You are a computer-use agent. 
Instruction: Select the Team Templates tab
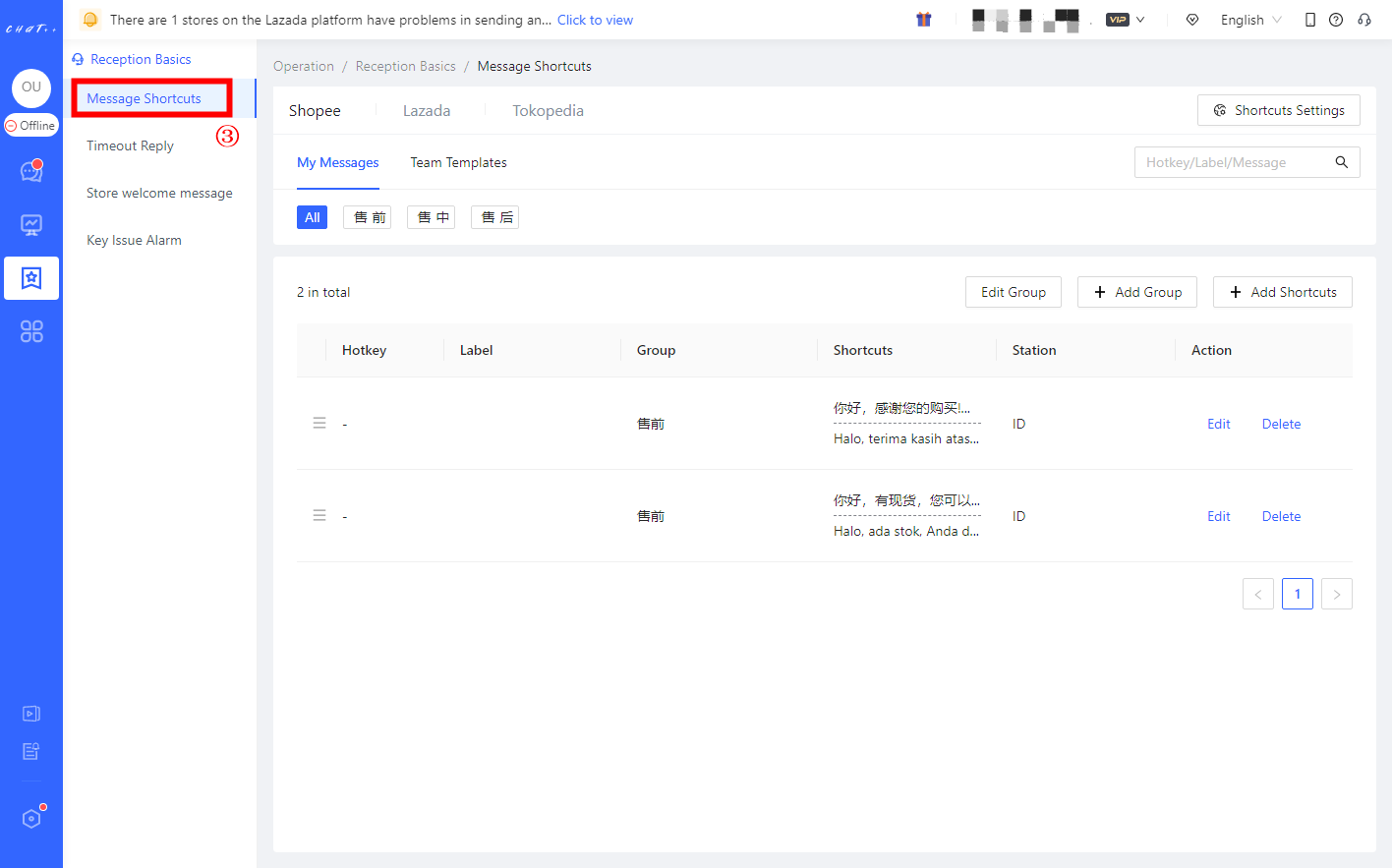point(458,162)
